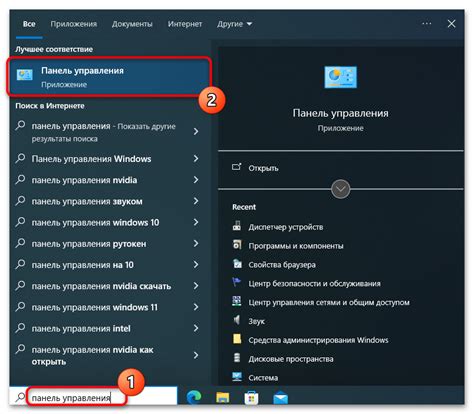Click magnifier icon in taskbar search box
The width and height of the screenshot is (474, 414).
(20, 397)
